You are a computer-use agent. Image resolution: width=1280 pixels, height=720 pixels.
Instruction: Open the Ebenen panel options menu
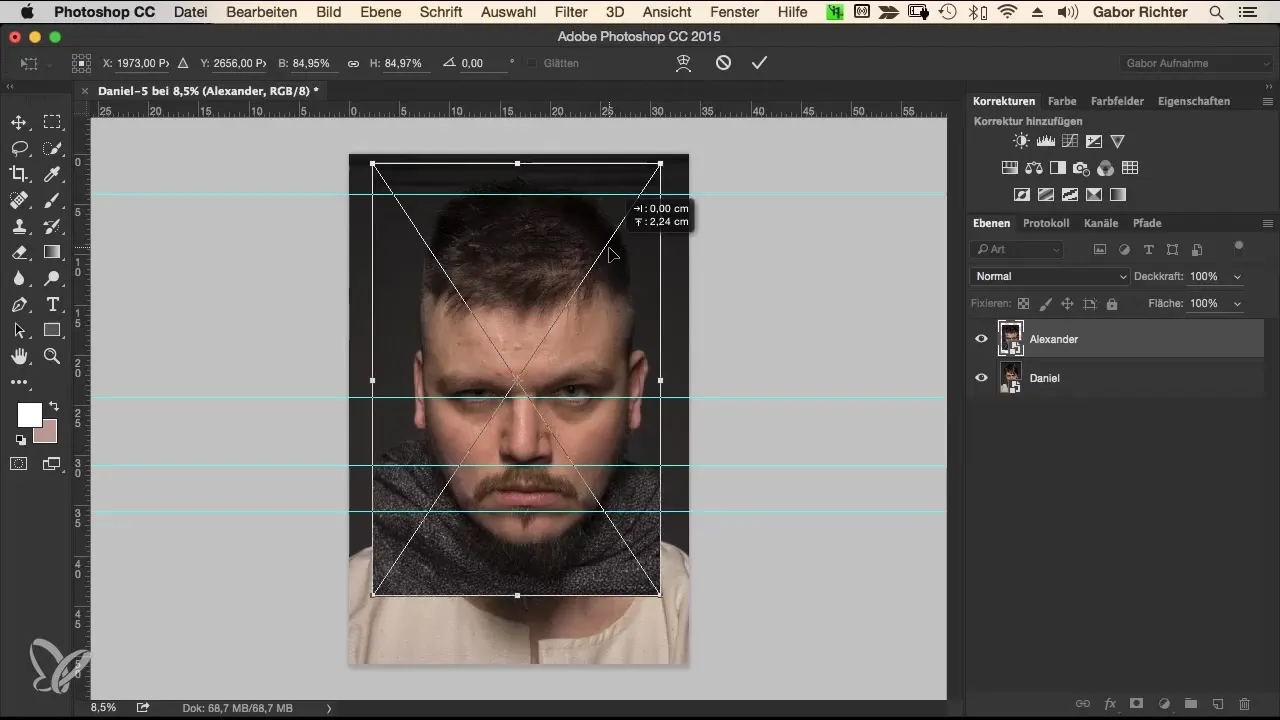tap(1267, 223)
